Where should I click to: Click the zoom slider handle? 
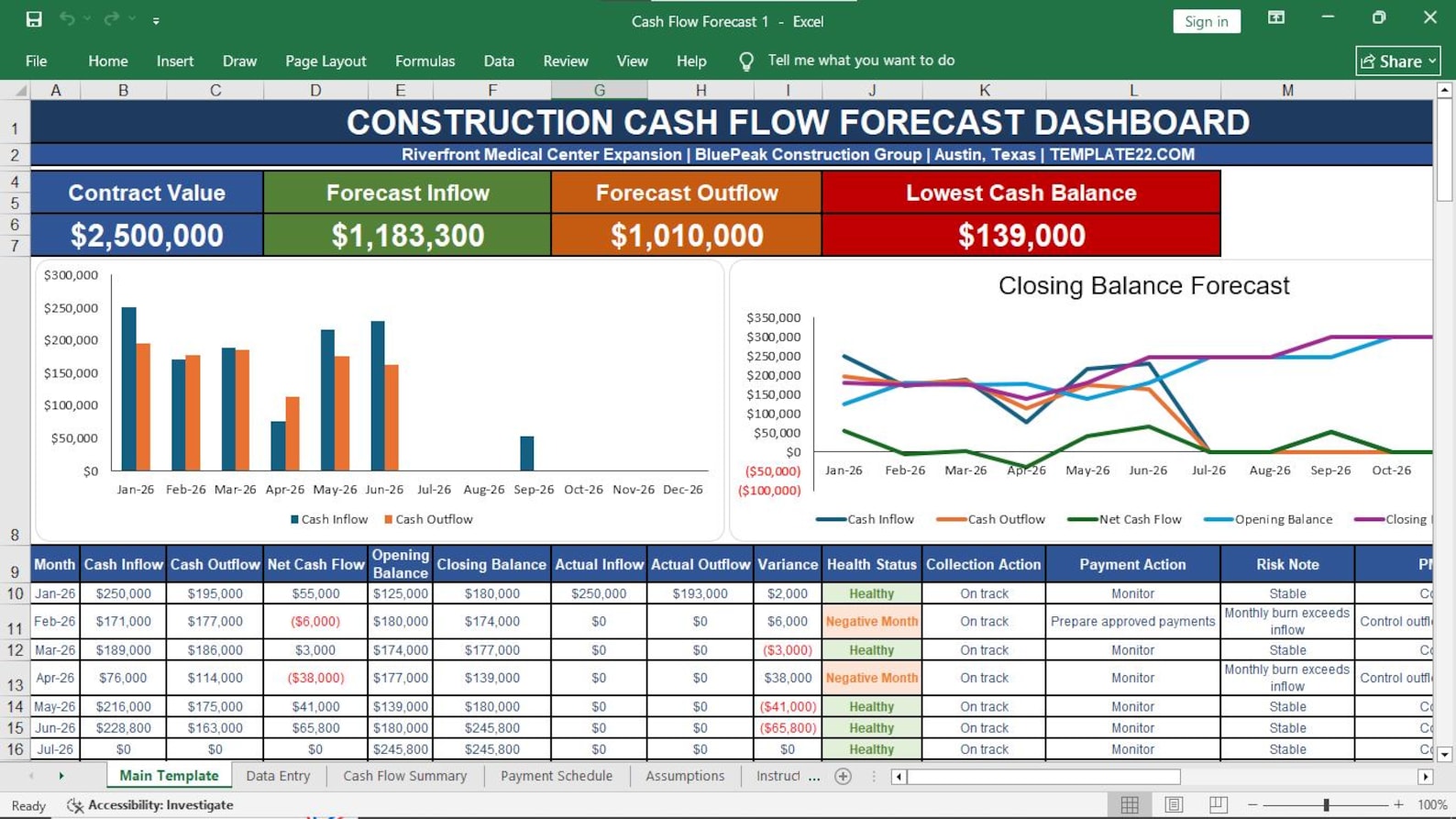point(1326,804)
